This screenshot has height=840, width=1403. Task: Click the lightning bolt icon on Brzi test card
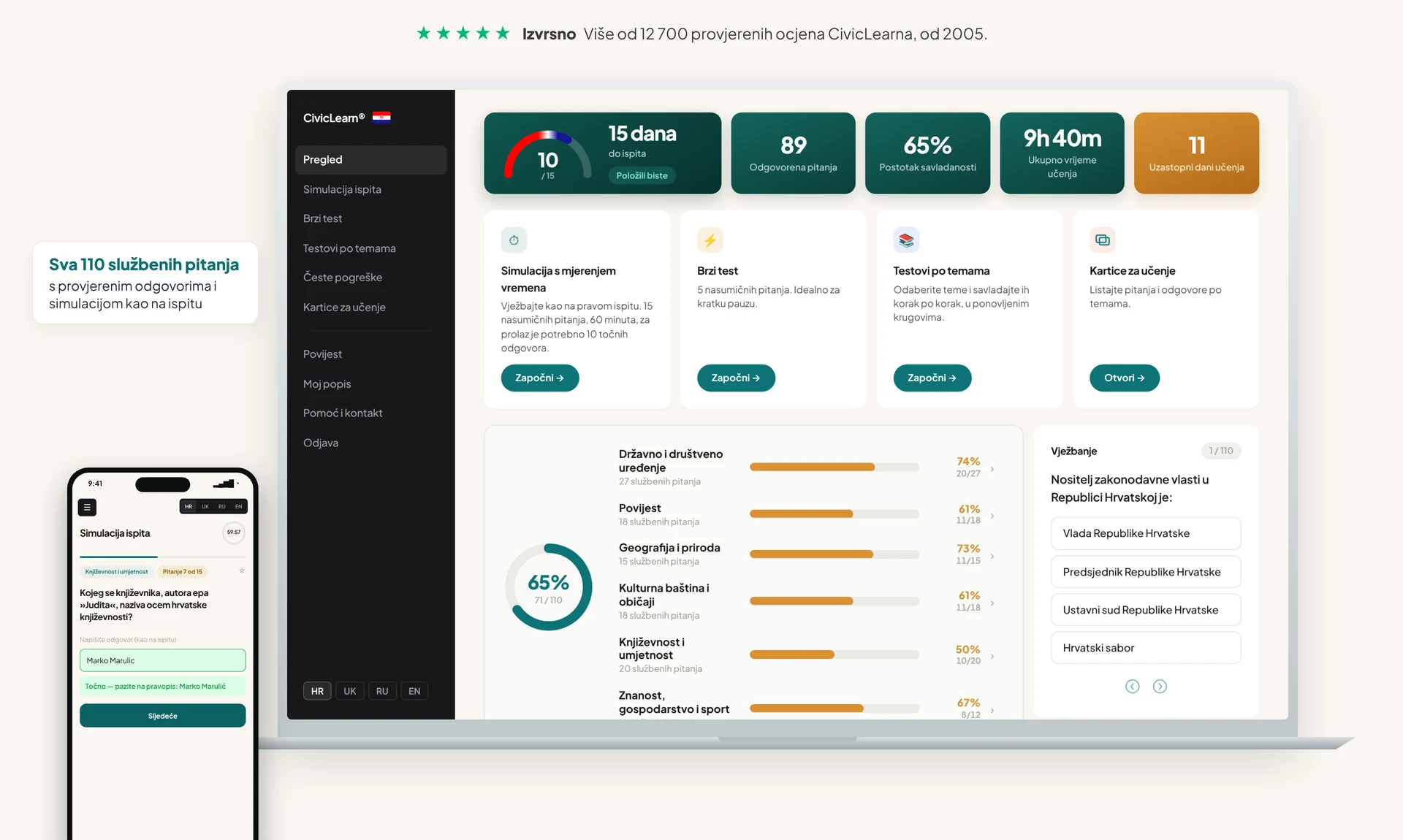point(710,240)
